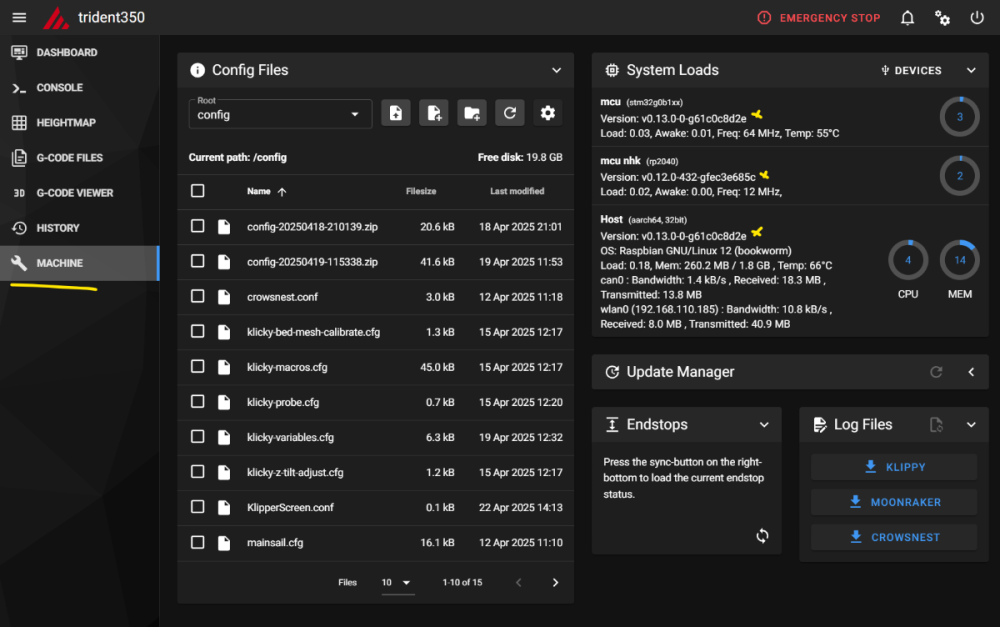Expand the Update Manager panel
Viewport: 1000px width, 627px height.
tap(971, 372)
